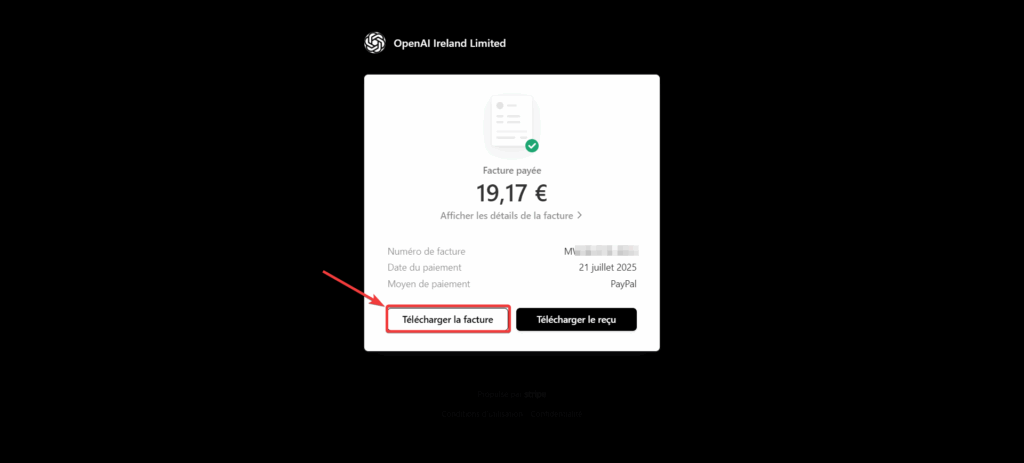Viewport: 1024px width, 463px height.
Task: Expand invoice details via the chevron arrow
Action: click(x=580, y=216)
